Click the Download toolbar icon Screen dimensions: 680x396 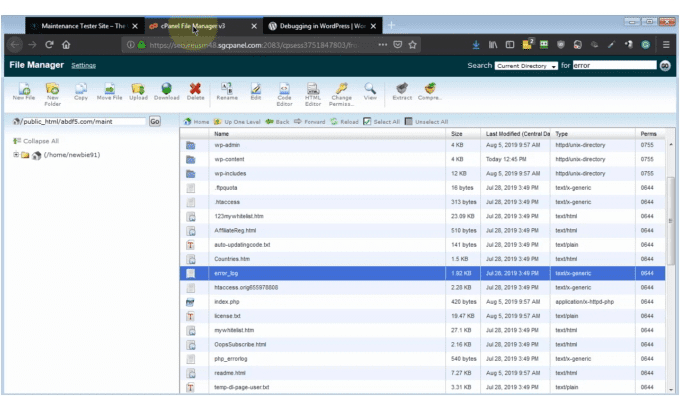pos(167,92)
